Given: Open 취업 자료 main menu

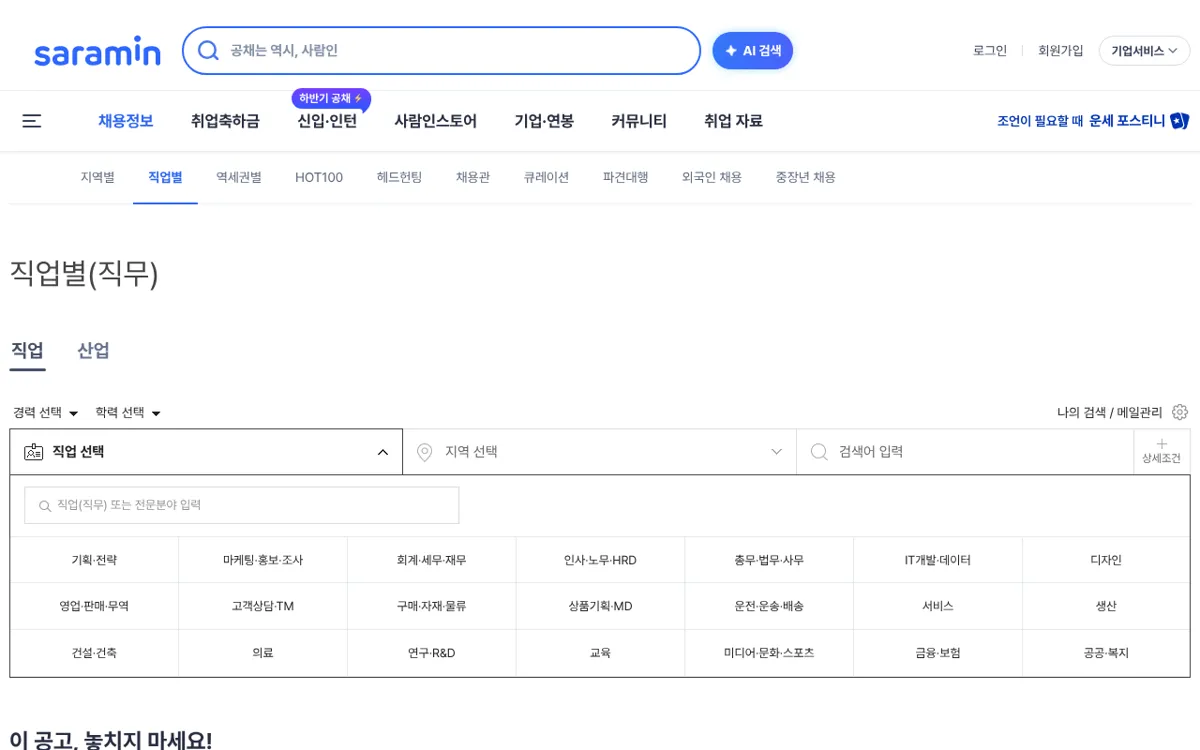Looking at the screenshot, I should point(733,121).
